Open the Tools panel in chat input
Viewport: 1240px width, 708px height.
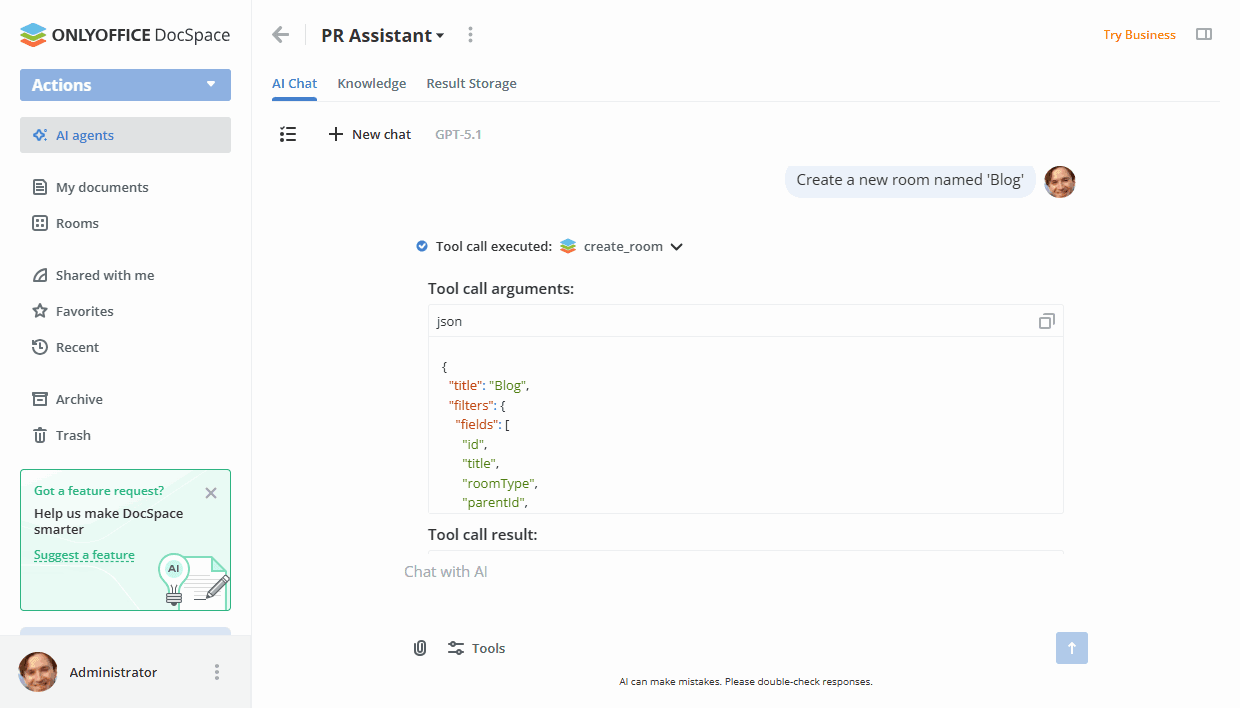[x=476, y=648]
